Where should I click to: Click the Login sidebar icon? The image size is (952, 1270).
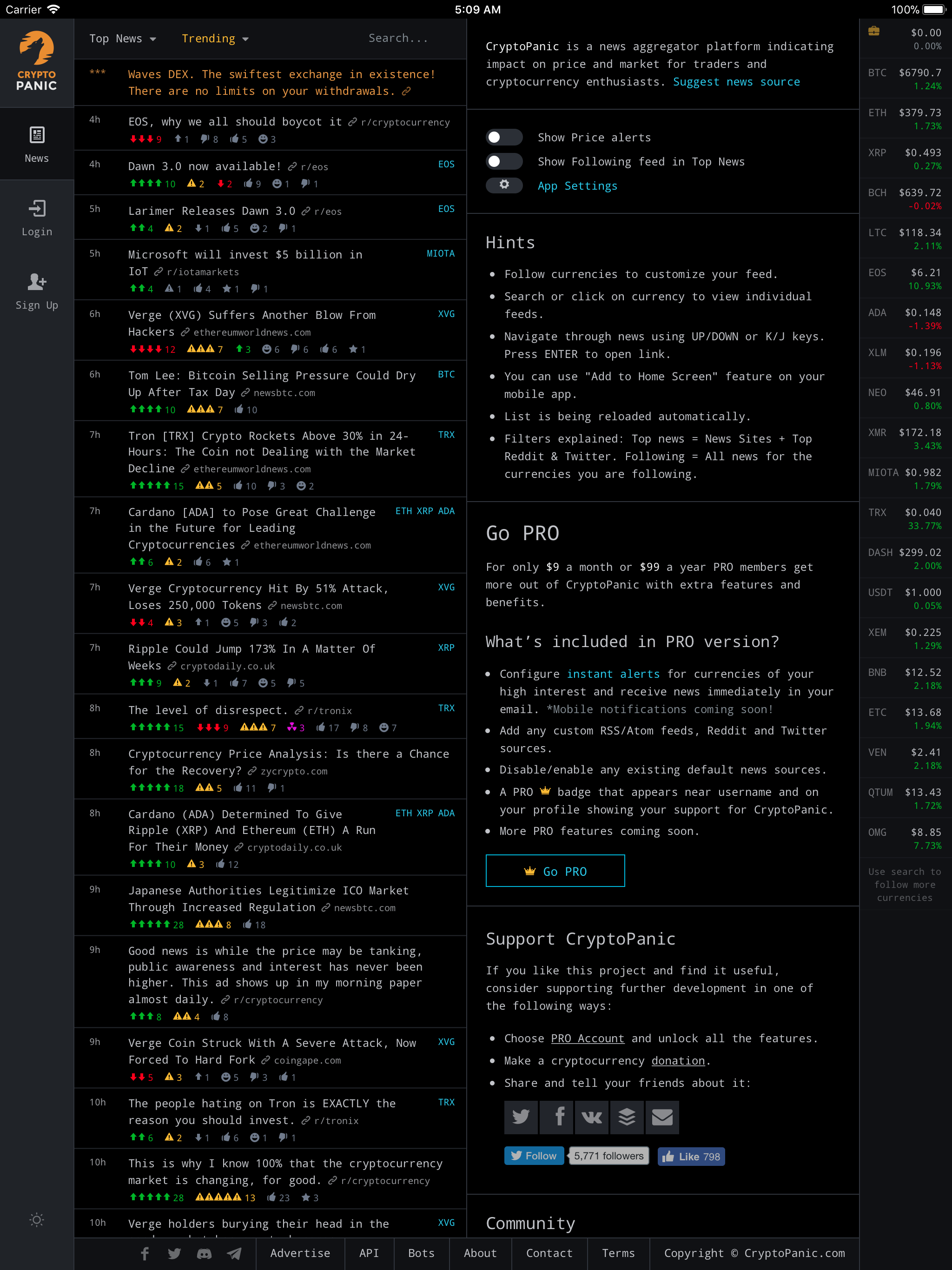point(37,217)
